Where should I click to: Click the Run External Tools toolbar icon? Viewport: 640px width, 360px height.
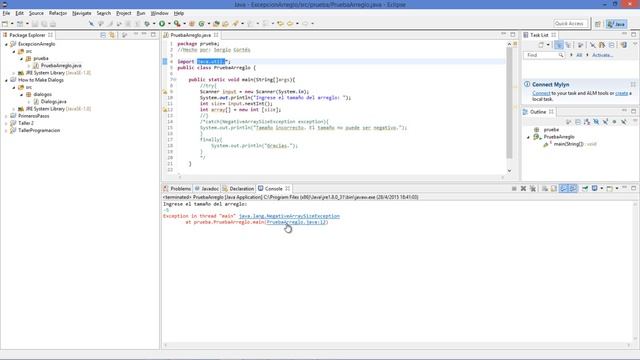(x=177, y=24)
